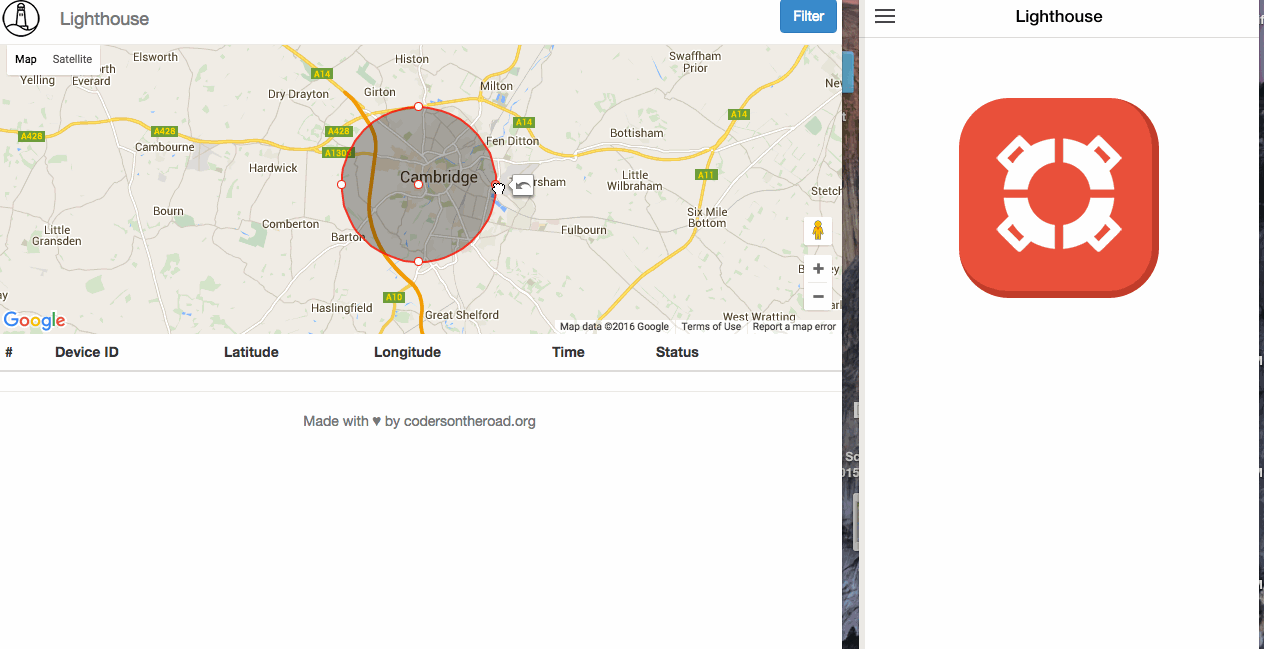Viewport: 1264px width, 649px height.
Task: Click the Time column header
Action: click(x=568, y=352)
